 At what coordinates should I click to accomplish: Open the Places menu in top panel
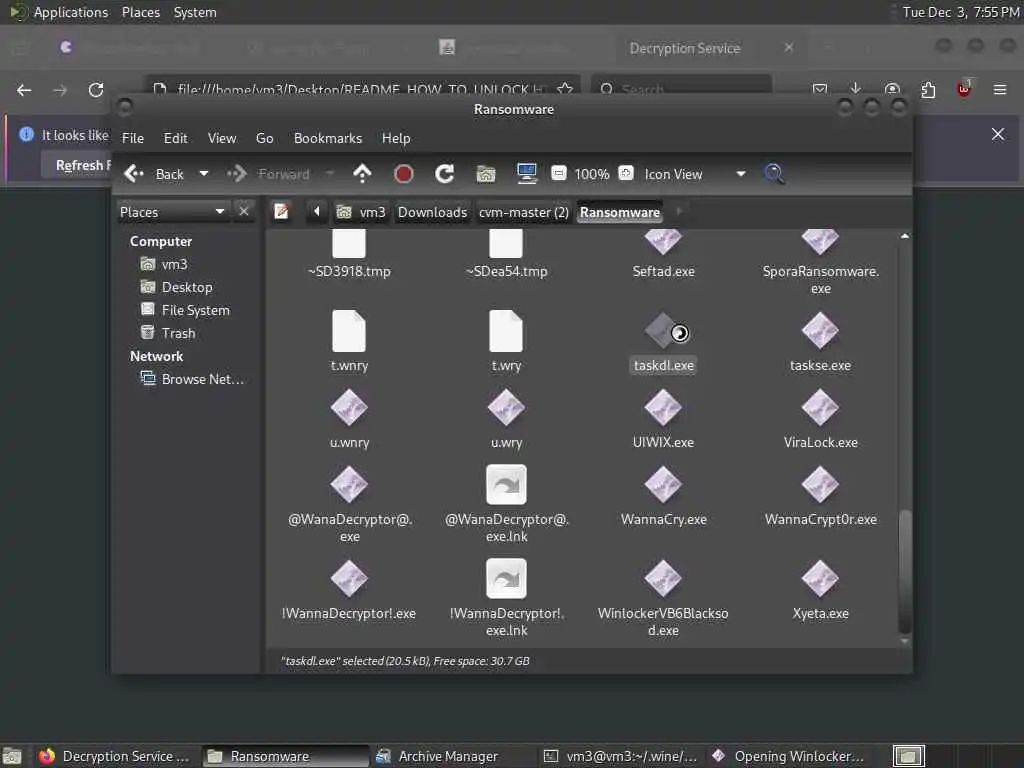tap(140, 12)
